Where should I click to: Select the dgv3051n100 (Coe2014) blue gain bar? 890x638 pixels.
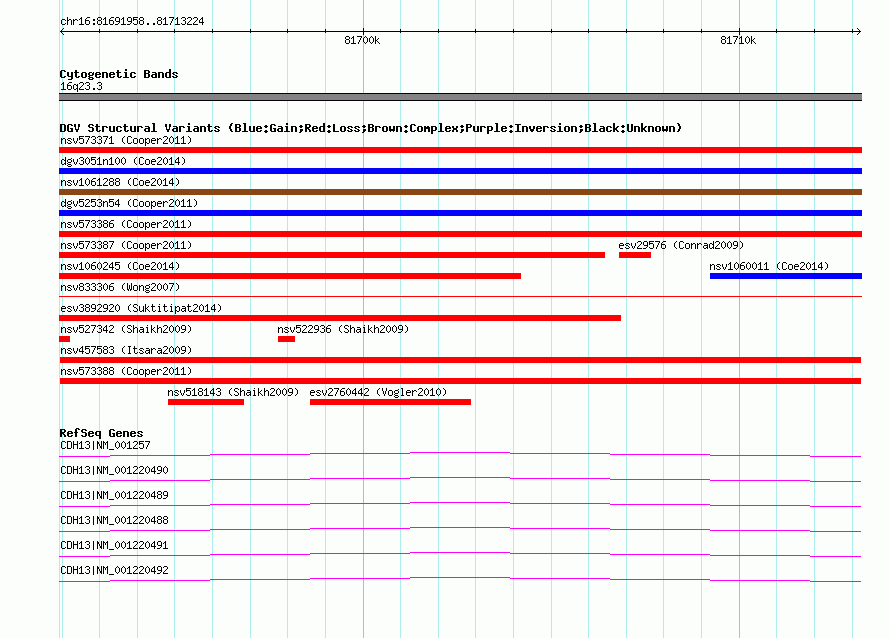click(x=460, y=171)
